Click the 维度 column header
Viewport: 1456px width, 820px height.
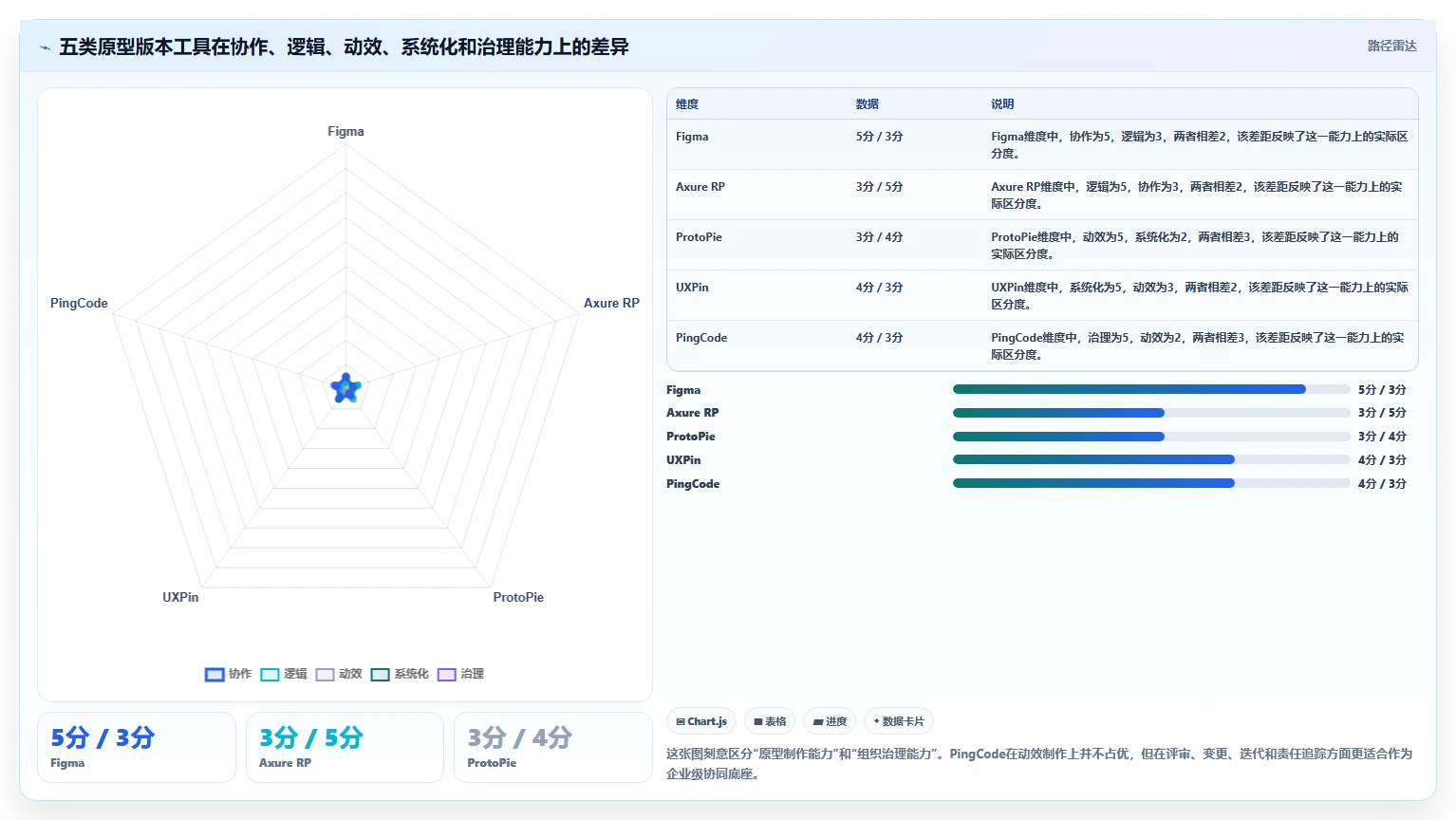pyautogui.click(x=687, y=104)
